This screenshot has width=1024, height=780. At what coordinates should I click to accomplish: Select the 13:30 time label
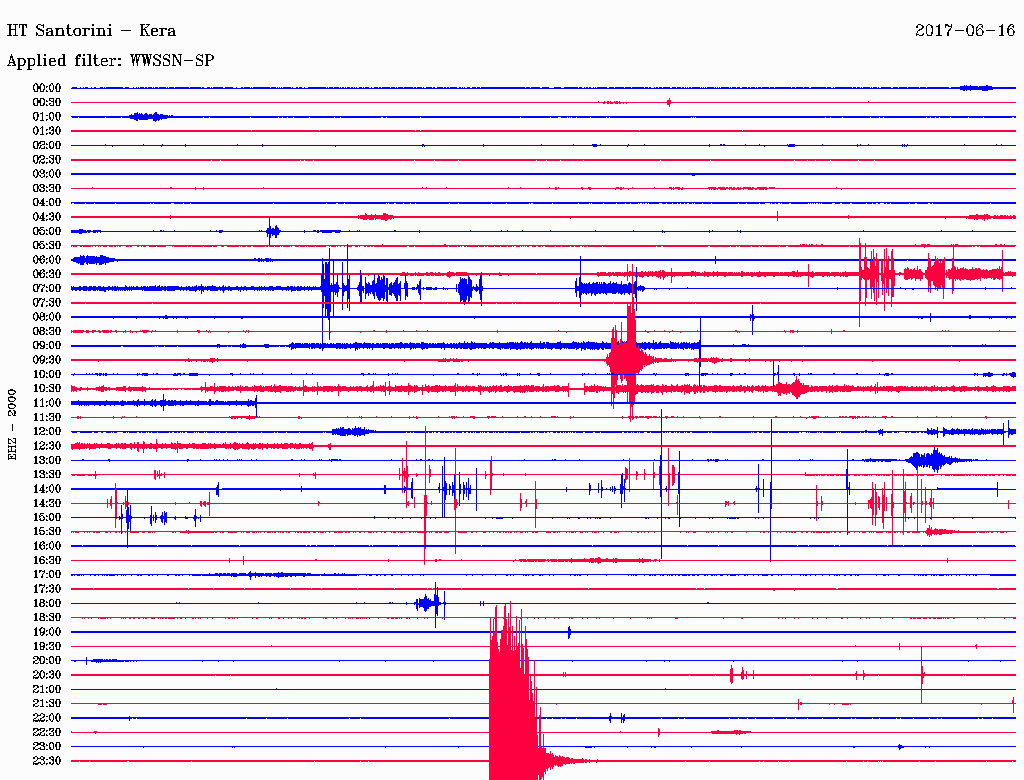pos(47,474)
